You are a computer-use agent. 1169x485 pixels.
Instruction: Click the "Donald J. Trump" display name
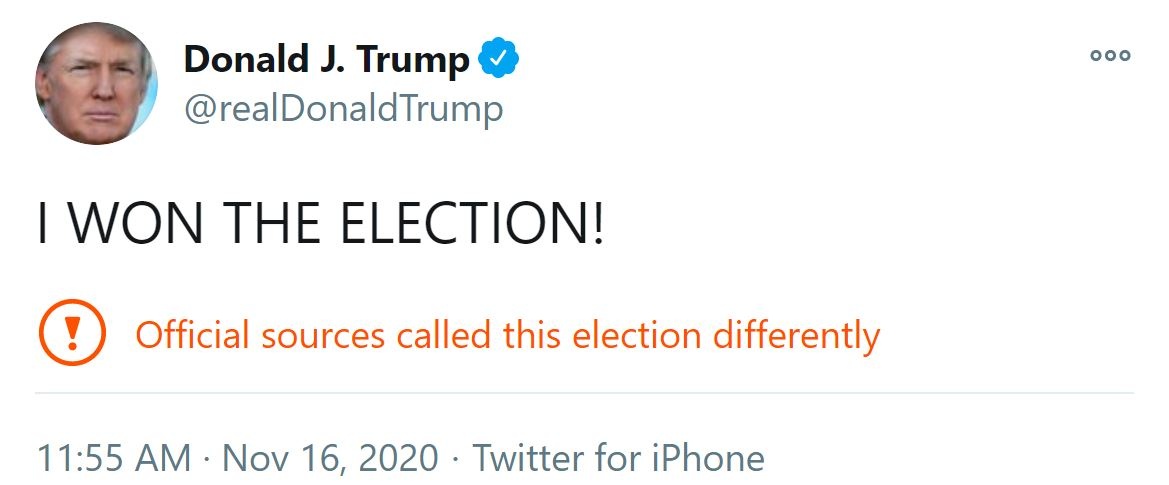click(326, 61)
